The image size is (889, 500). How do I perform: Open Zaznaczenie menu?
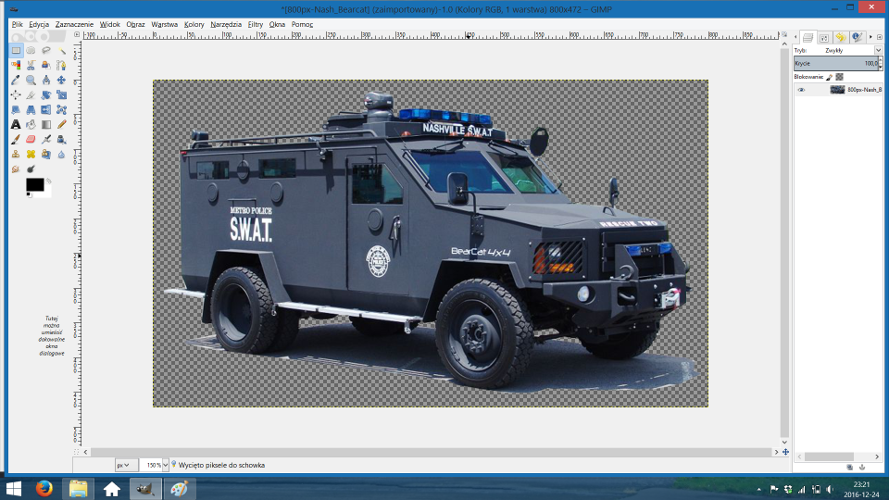74,24
